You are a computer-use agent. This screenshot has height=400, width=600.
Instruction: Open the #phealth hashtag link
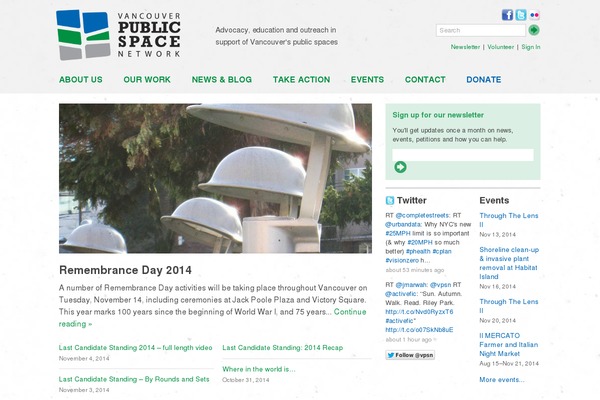coord(418,251)
